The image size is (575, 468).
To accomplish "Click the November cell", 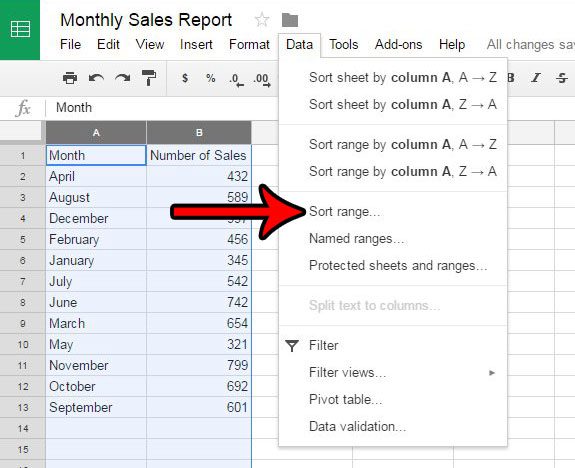I will (x=96, y=366).
